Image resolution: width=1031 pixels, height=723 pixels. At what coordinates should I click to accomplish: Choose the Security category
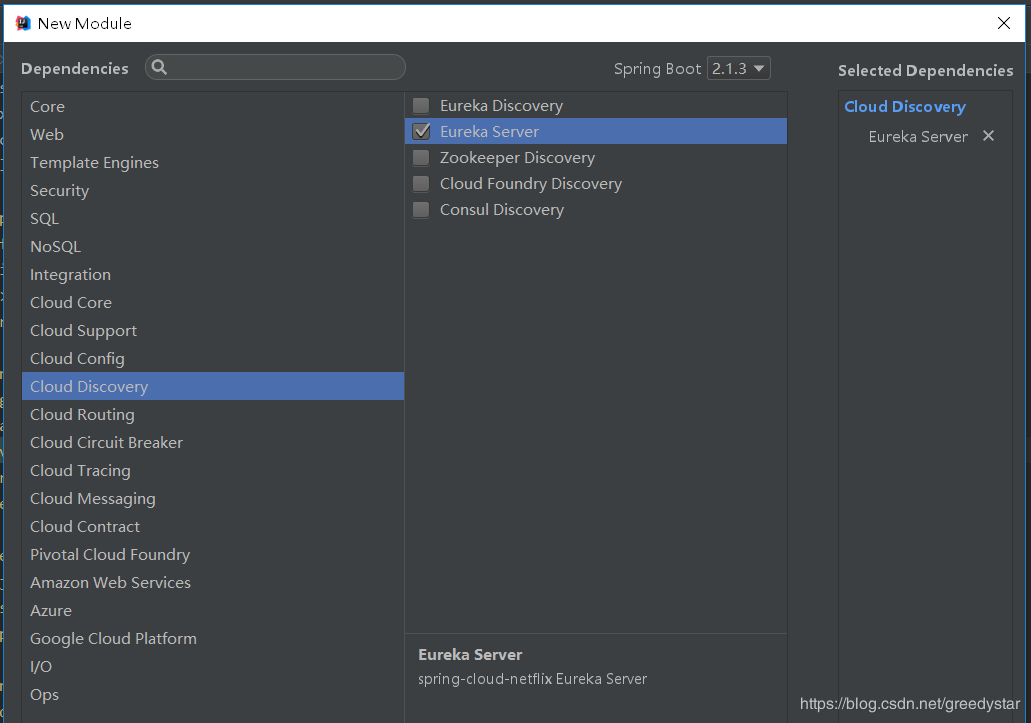pyautogui.click(x=213, y=191)
